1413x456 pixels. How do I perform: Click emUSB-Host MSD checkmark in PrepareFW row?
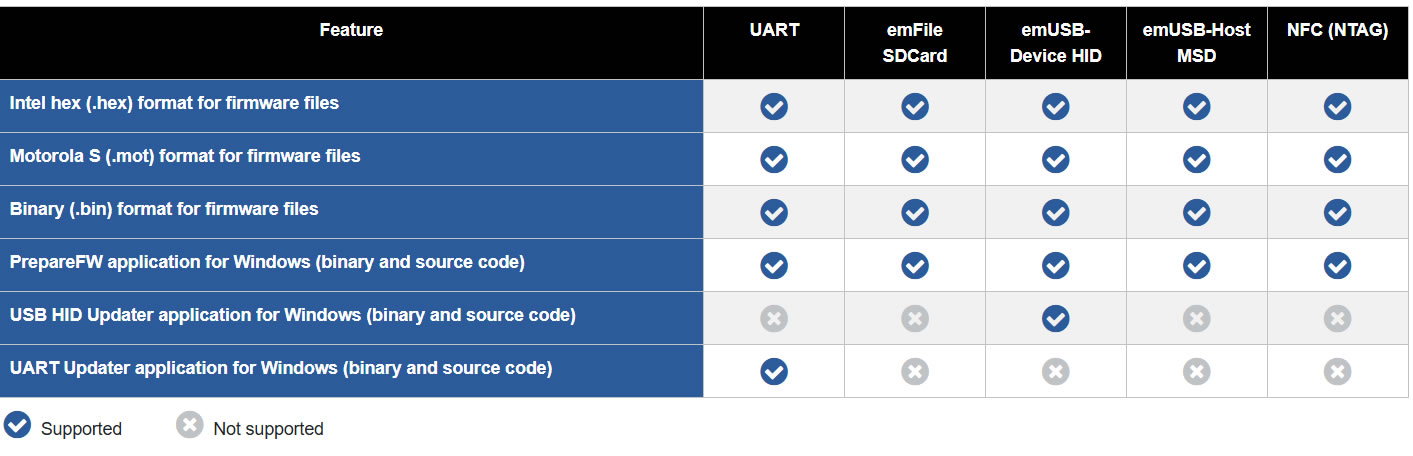[x=1197, y=265]
